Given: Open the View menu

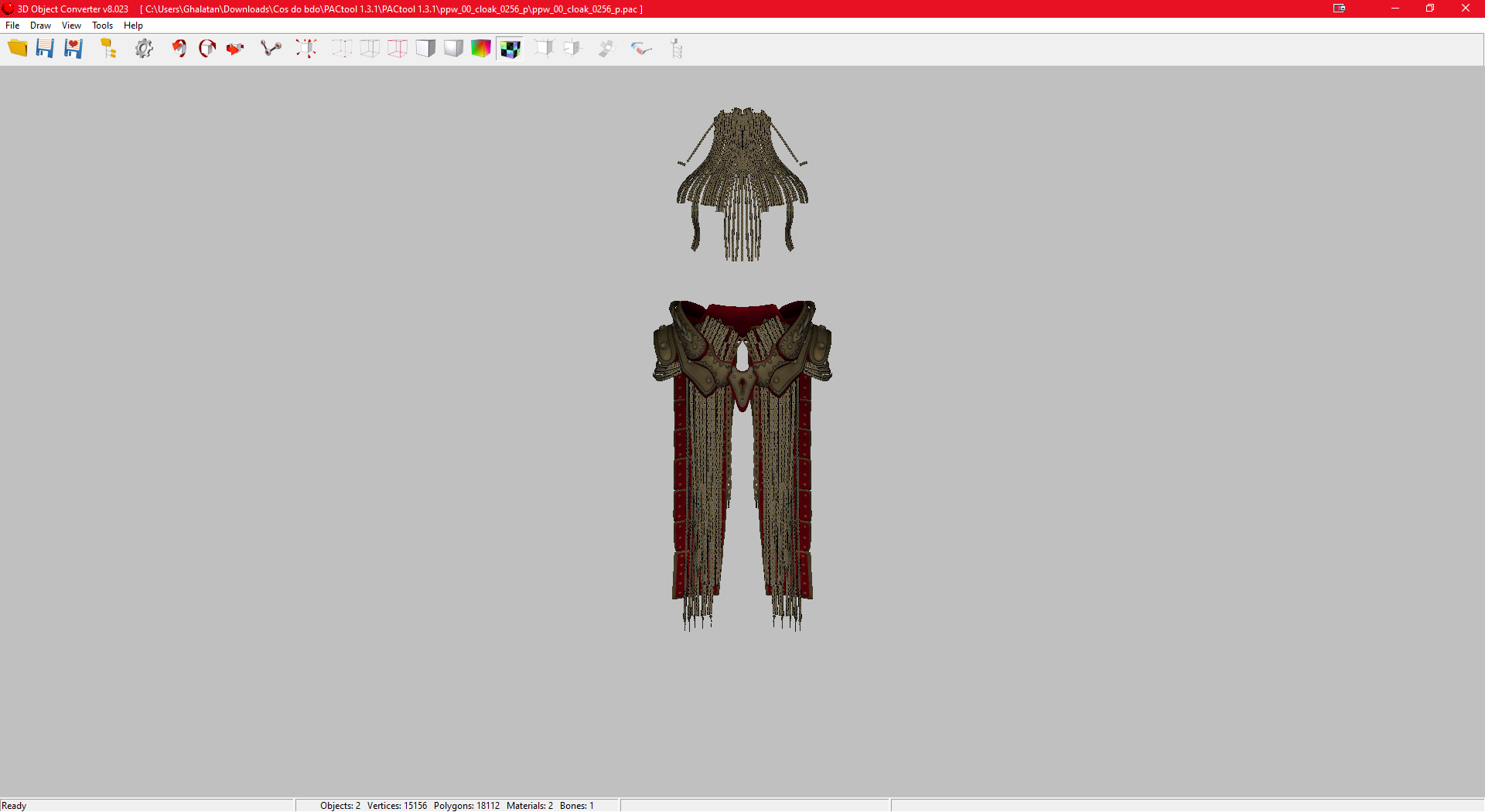Looking at the screenshot, I should (71, 26).
